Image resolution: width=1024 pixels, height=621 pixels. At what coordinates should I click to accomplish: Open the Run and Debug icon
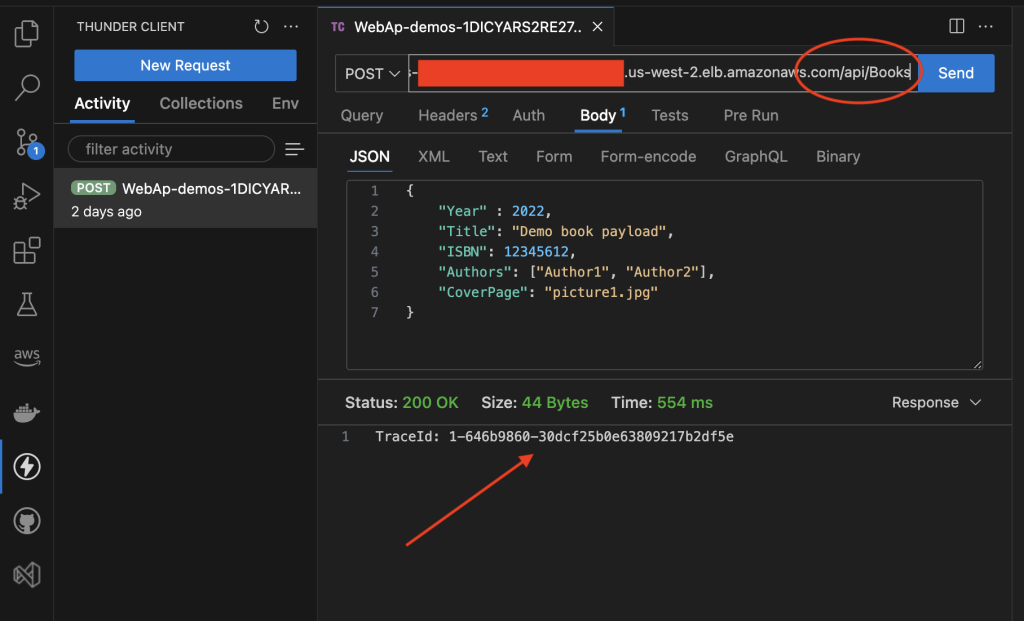[x=26, y=194]
